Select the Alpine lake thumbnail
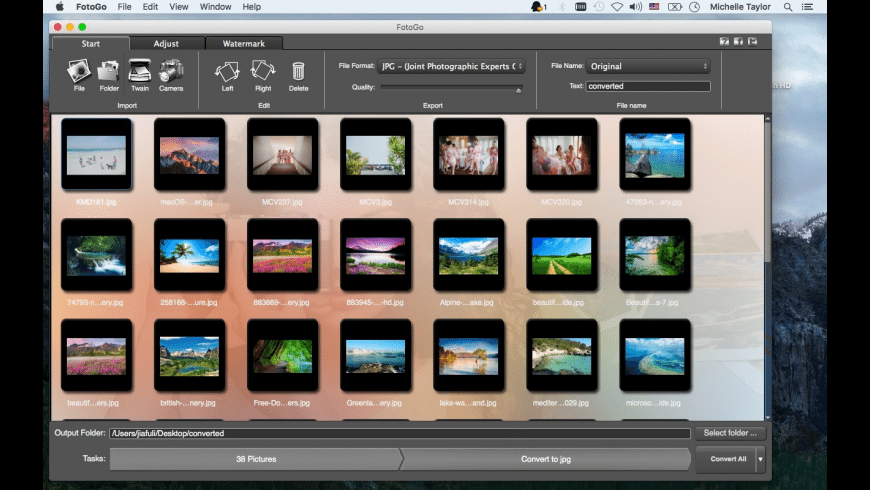Screen dimensions: 870x490 pyautogui.click(x=469, y=255)
